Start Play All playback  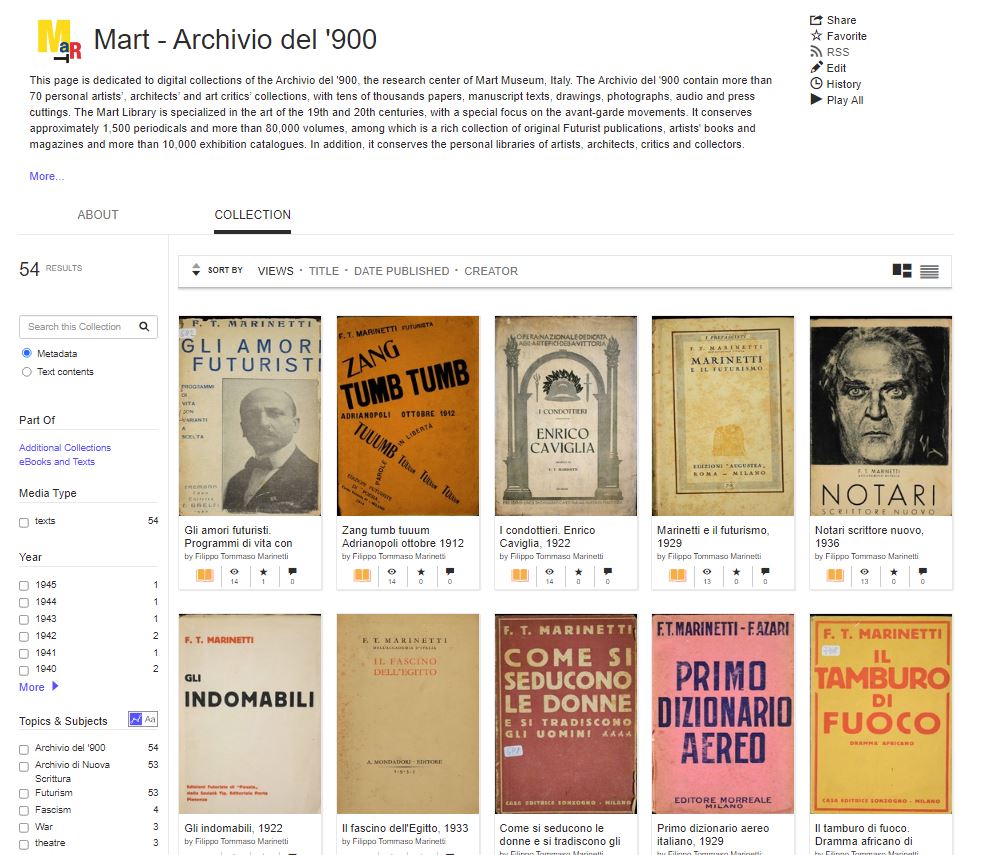pyautogui.click(x=816, y=100)
